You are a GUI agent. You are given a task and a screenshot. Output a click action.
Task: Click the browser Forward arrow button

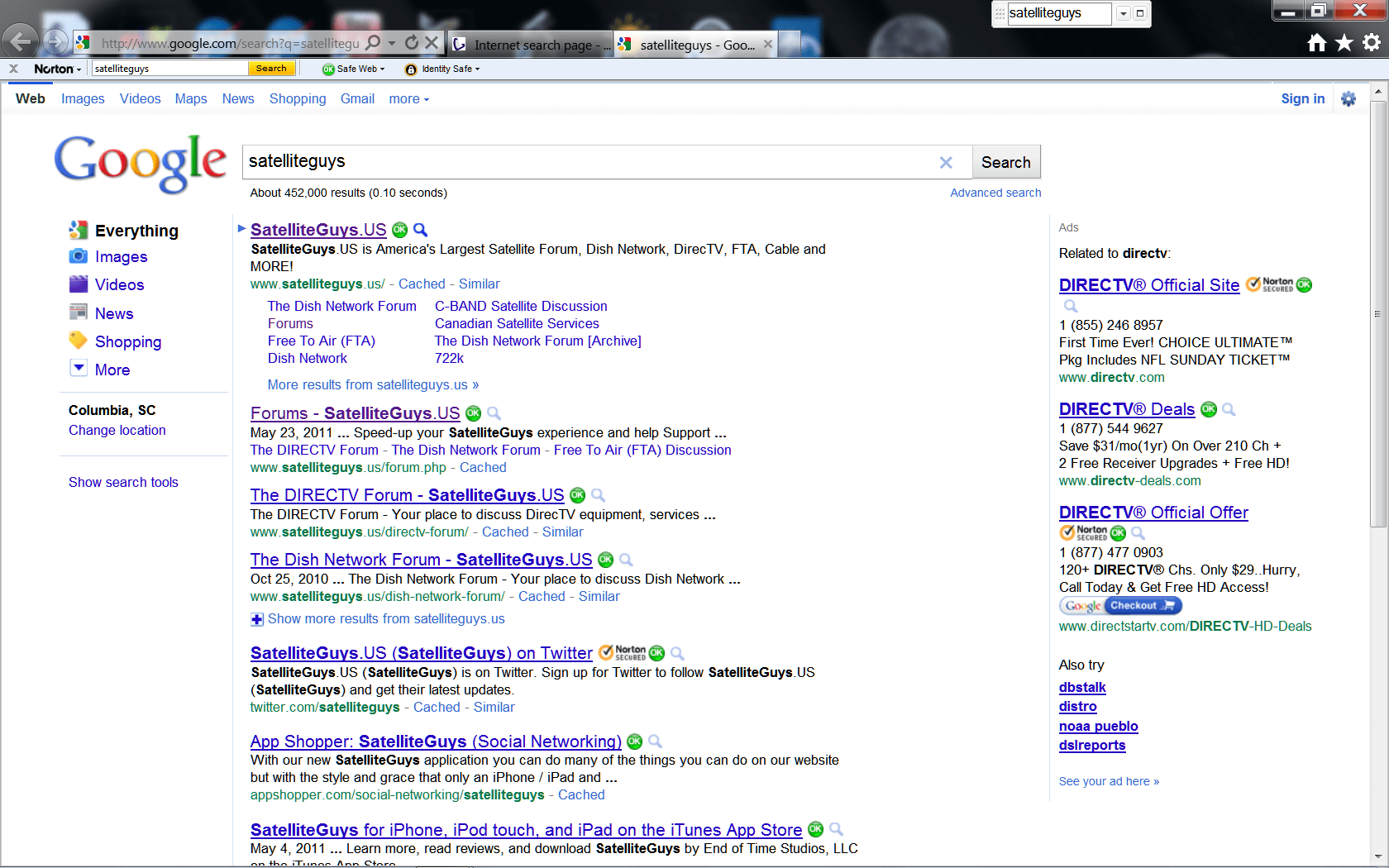55,41
